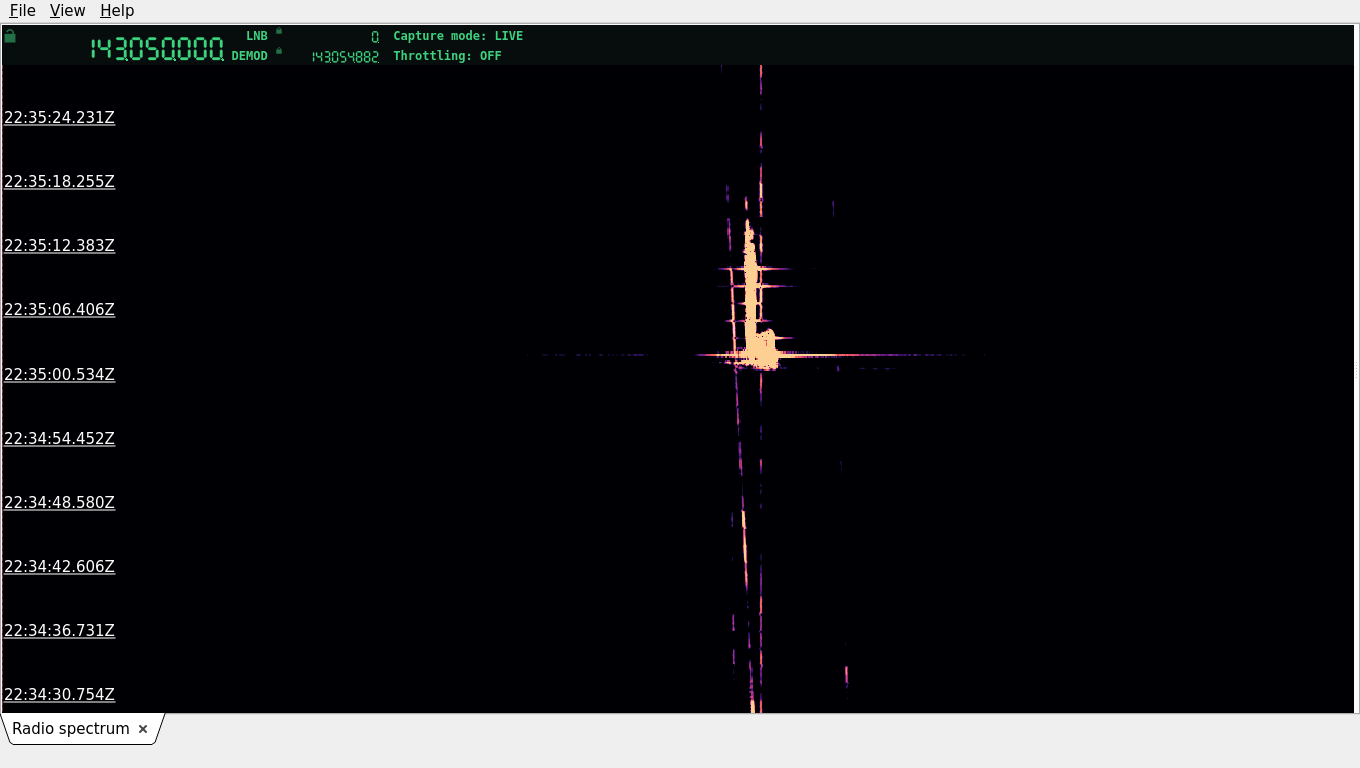
Task: Select the Radio spectrum tab
Action: pos(71,729)
